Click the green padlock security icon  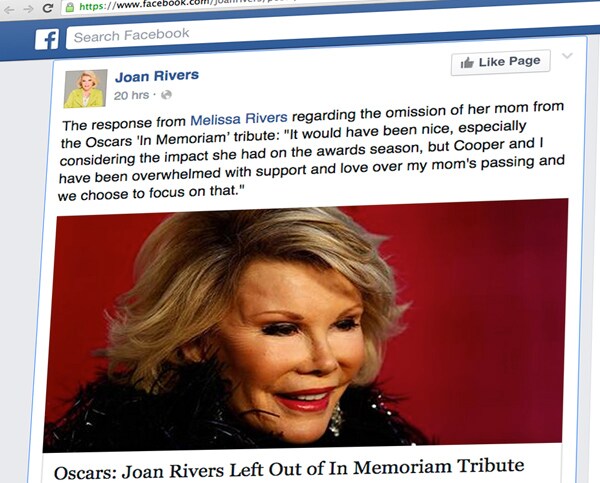click(x=70, y=7)
